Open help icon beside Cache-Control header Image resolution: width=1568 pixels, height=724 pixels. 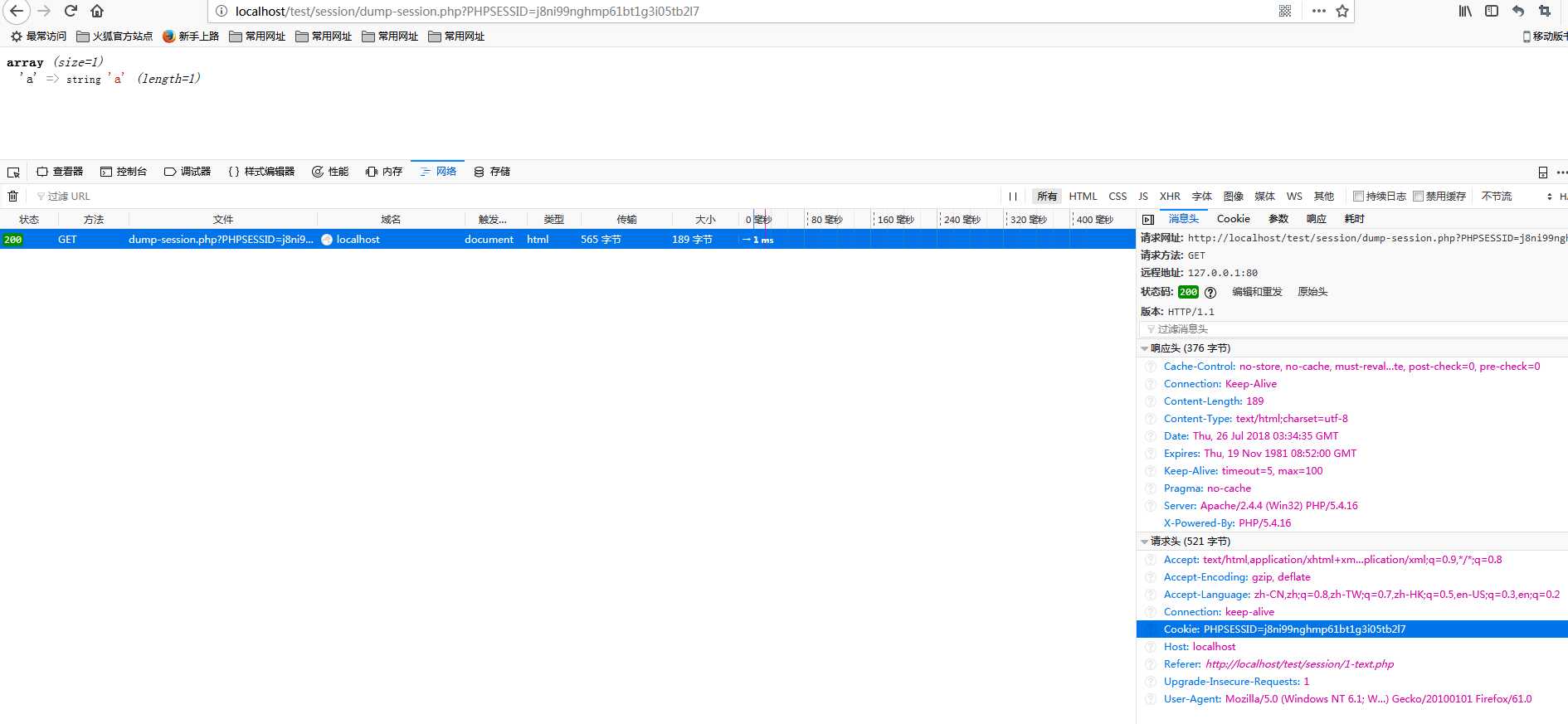click(1151, 367)
